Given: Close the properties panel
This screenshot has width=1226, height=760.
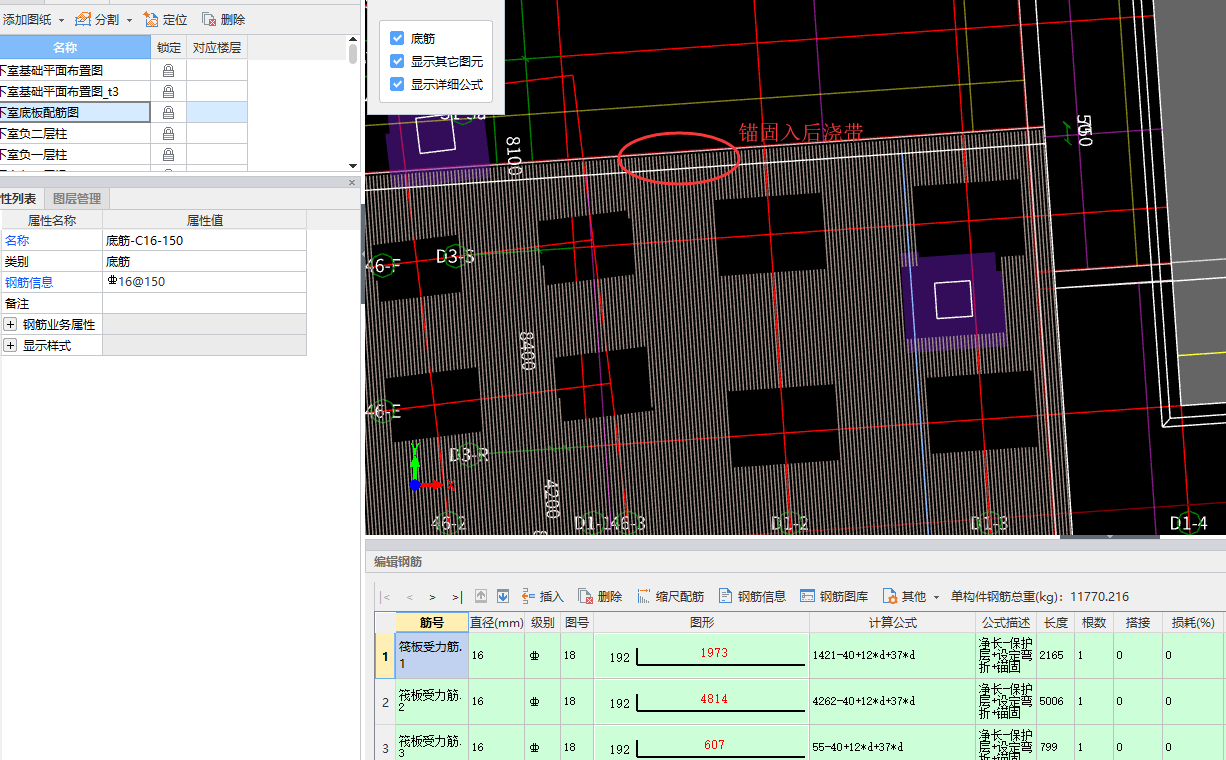Looking at the screenshot, I should click(352, 183).
